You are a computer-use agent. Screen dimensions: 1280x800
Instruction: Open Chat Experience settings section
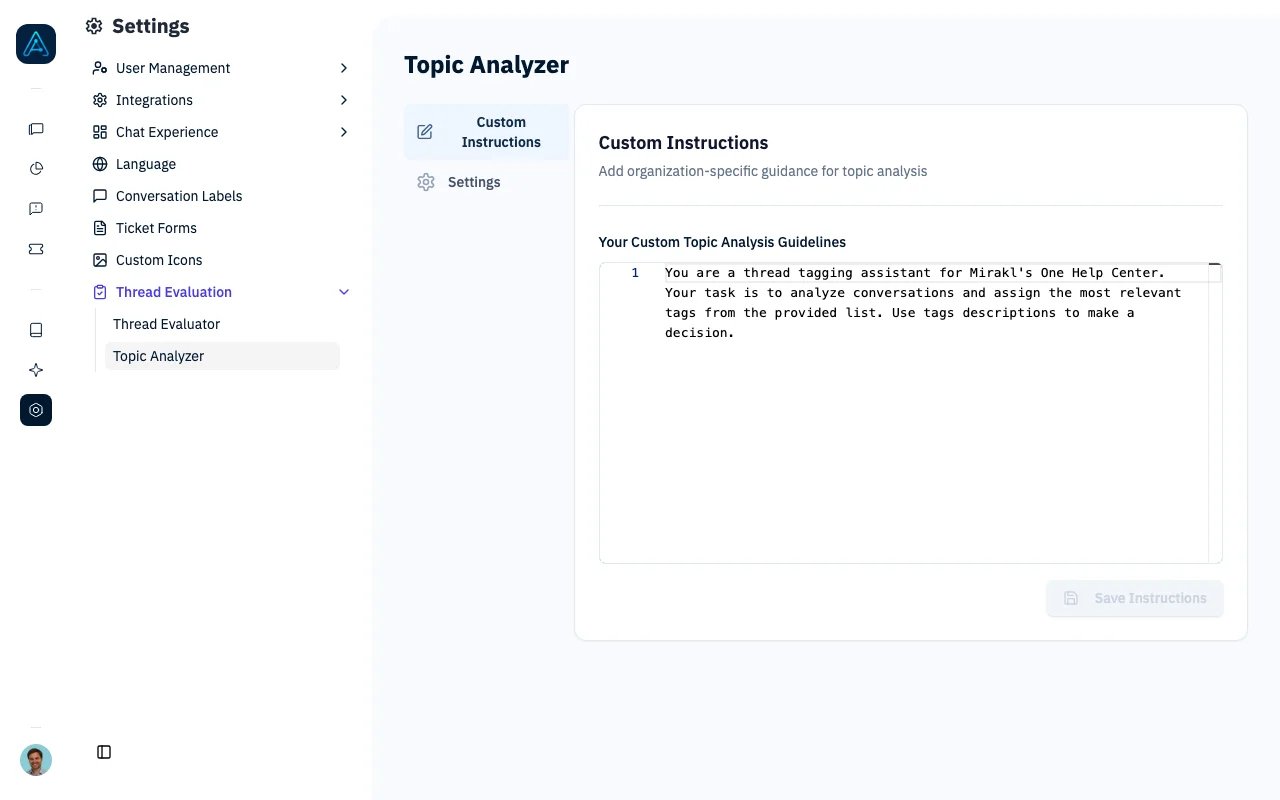[x=220, y=132]
